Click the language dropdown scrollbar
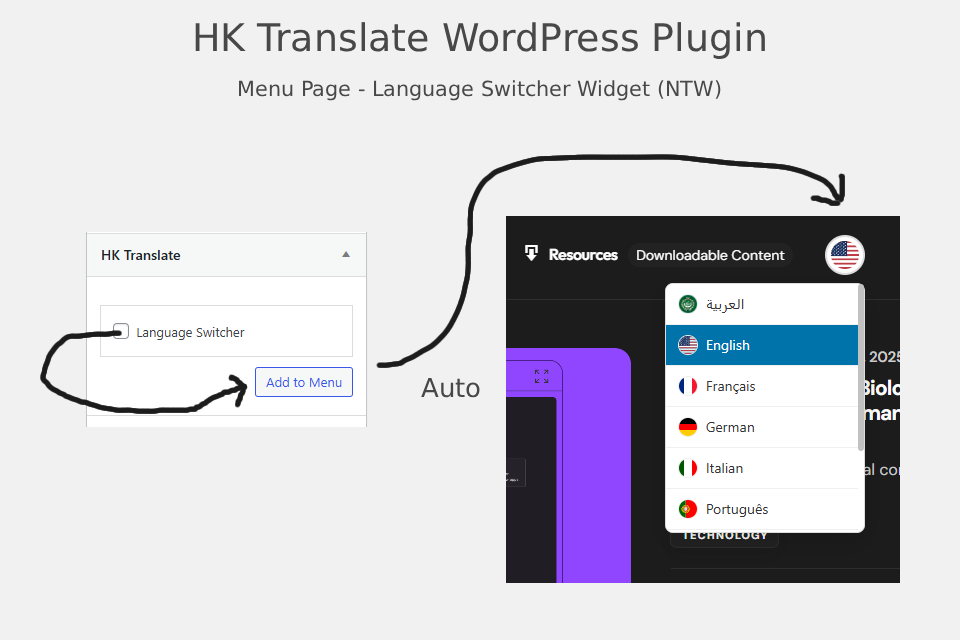 (x=861, y=367)
